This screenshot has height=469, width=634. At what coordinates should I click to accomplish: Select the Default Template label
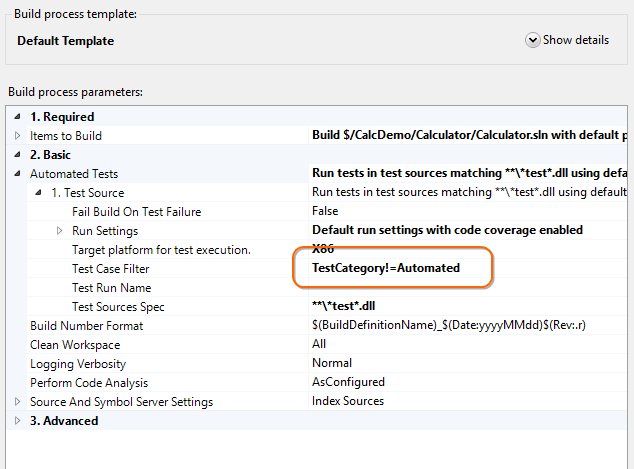pyautogui.click(x=66, y=41)
